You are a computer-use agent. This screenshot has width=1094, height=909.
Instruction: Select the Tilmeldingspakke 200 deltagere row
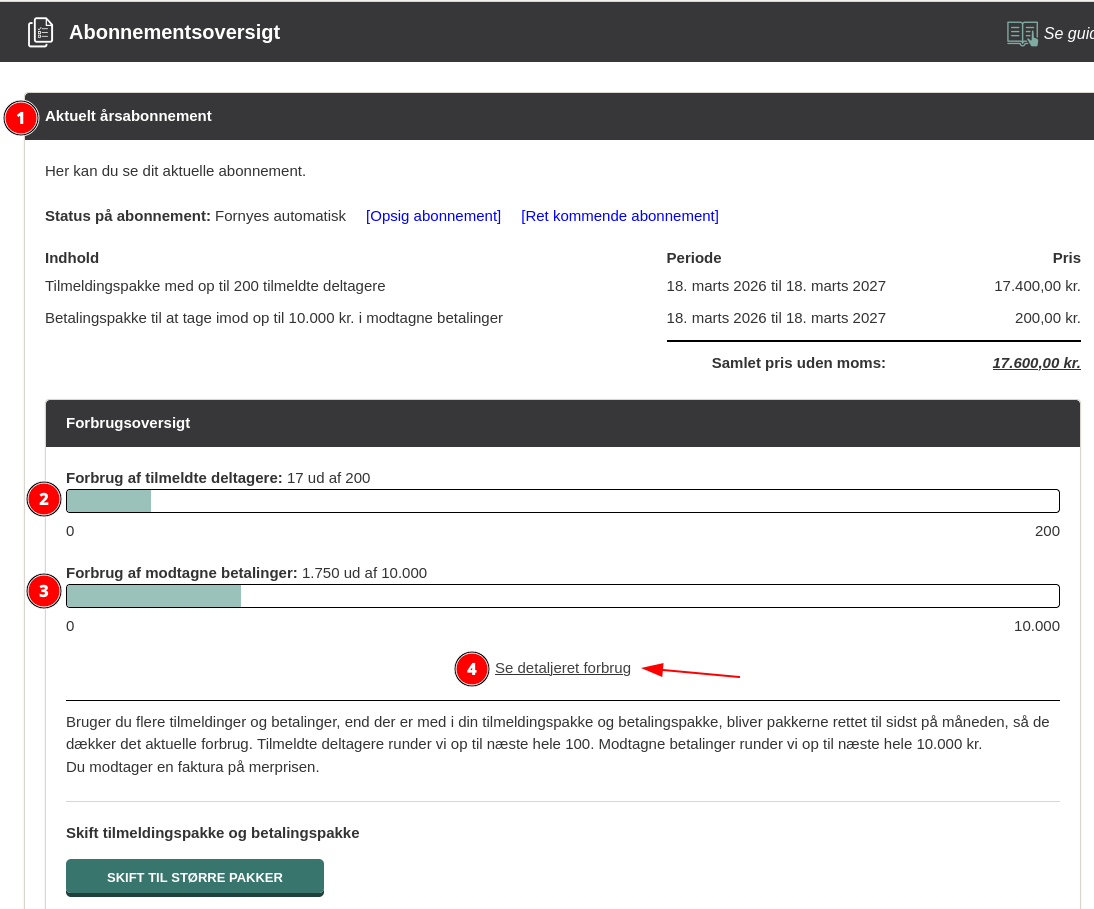(x=562, y=286)
